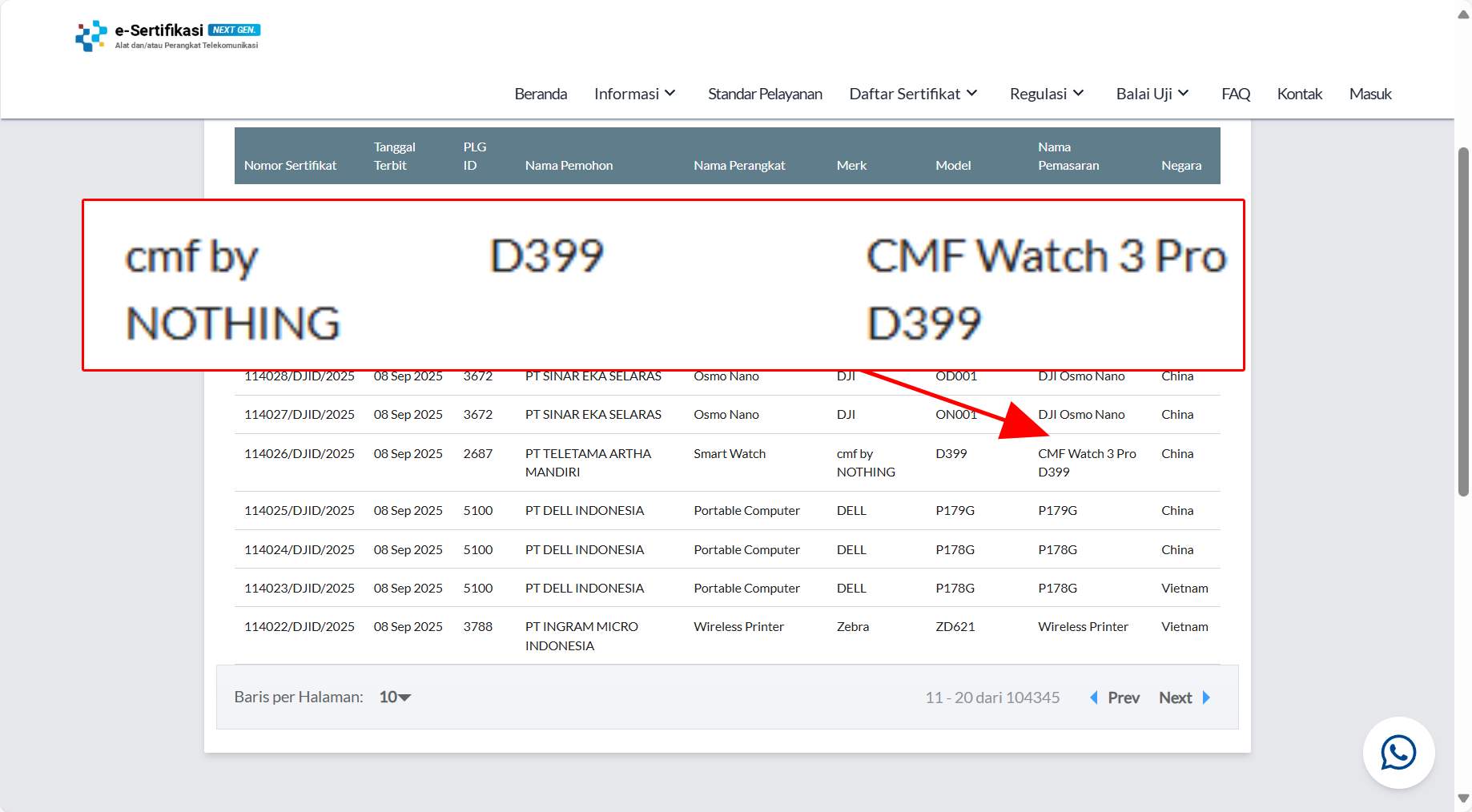Select the Negara column header

pos(1181,165)
